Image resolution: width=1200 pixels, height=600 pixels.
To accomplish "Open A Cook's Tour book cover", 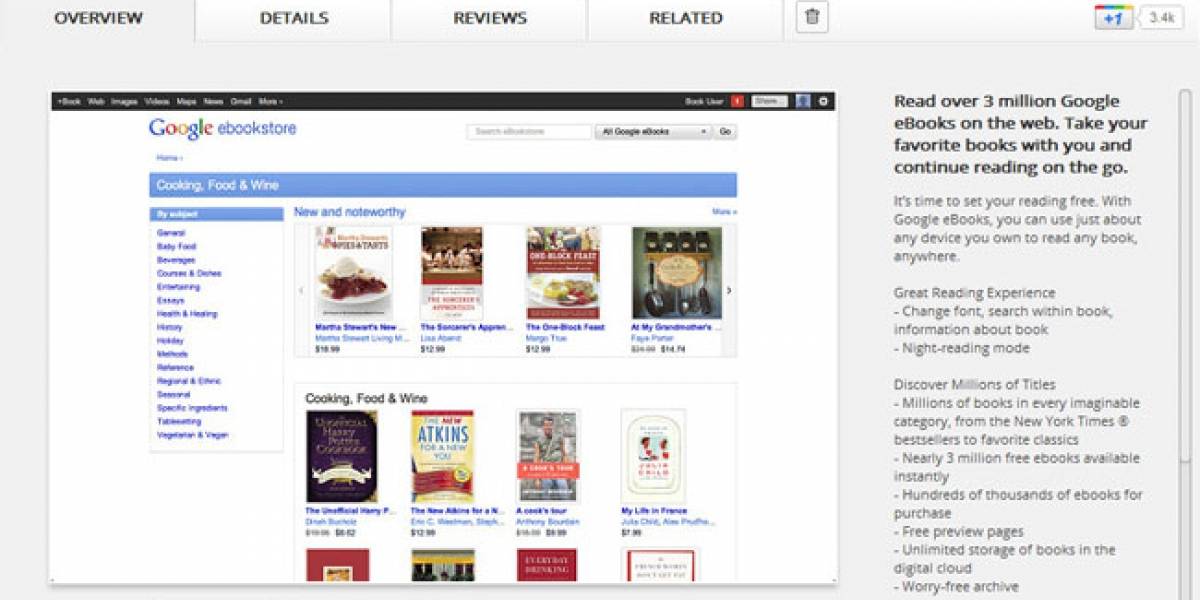I will pyautogui.click(x=548, y=456).
